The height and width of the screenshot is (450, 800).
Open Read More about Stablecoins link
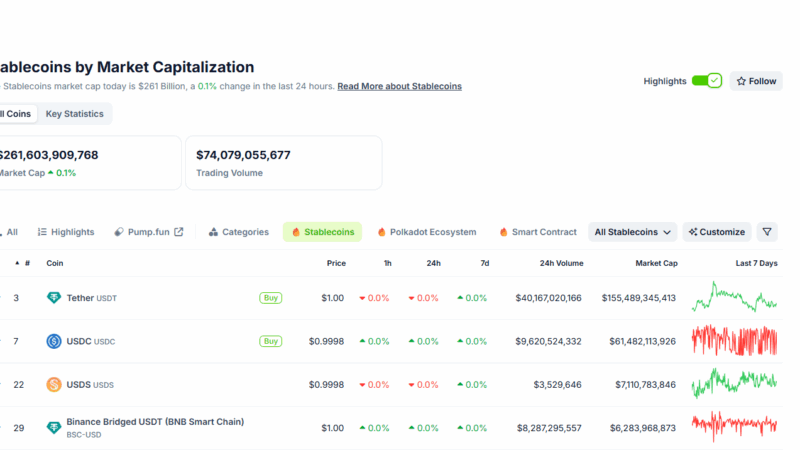click(399, 86)
